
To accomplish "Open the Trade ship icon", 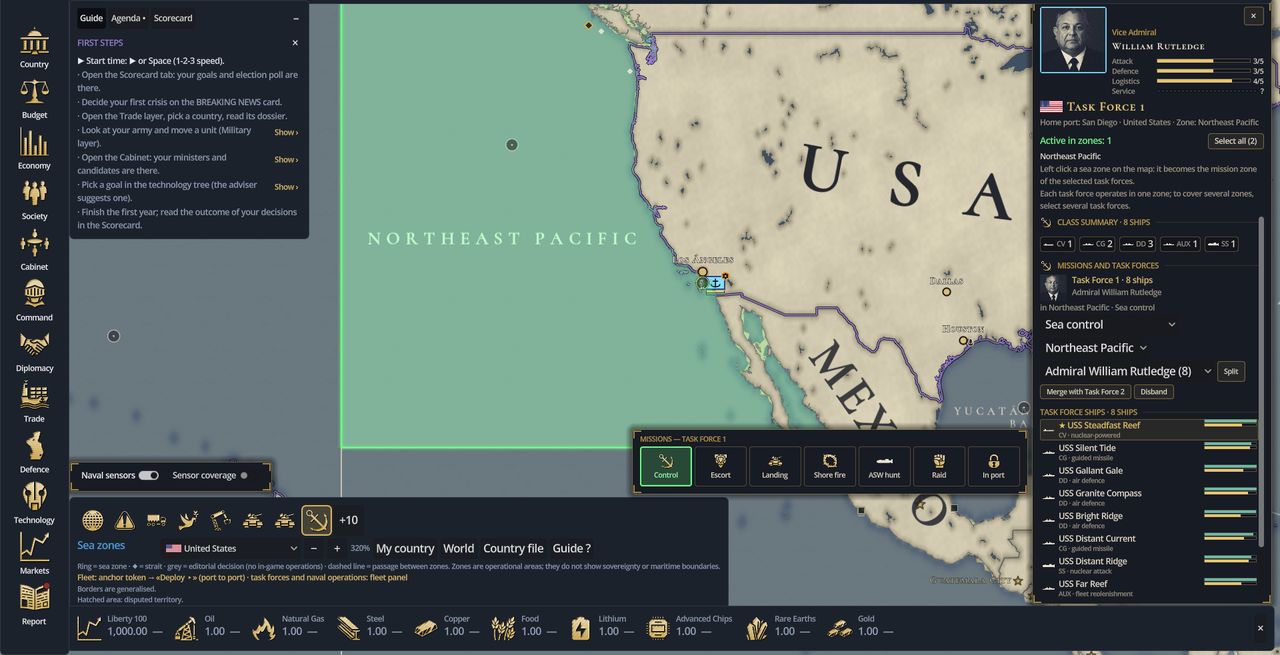I will (x=34, y=403).
